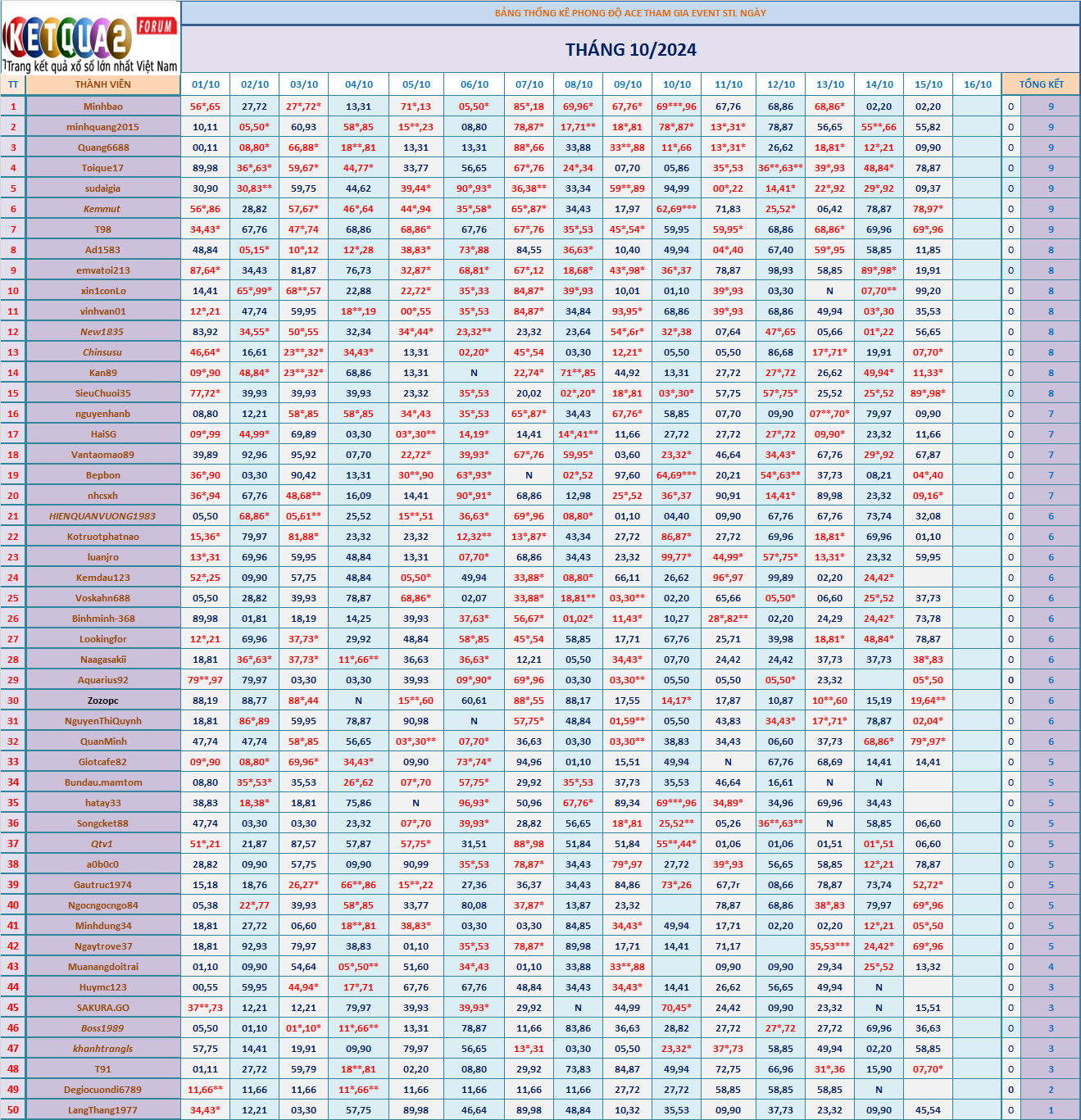Click the member name Zozopc
Screen dimensions: 1081x1120
pyautogui.click(x=103, y=701)
